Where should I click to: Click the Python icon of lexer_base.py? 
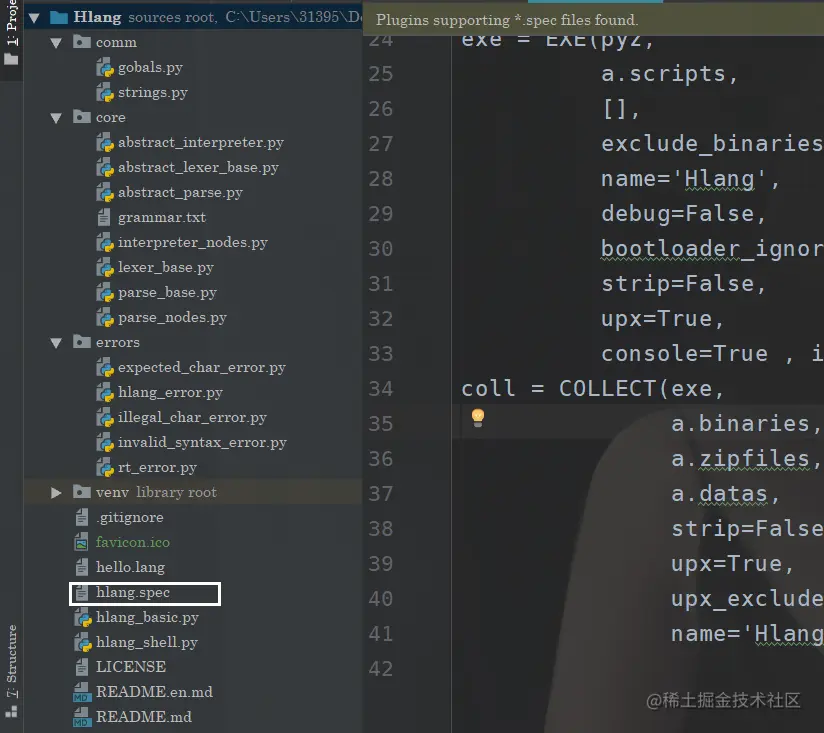105,268
